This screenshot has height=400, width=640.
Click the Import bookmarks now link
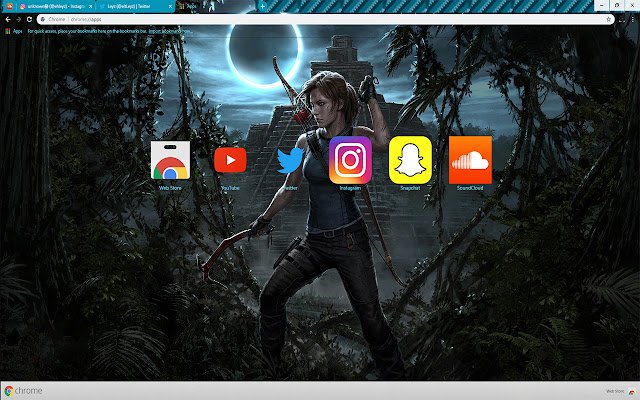pyautogui.click(x=169, y=31)
